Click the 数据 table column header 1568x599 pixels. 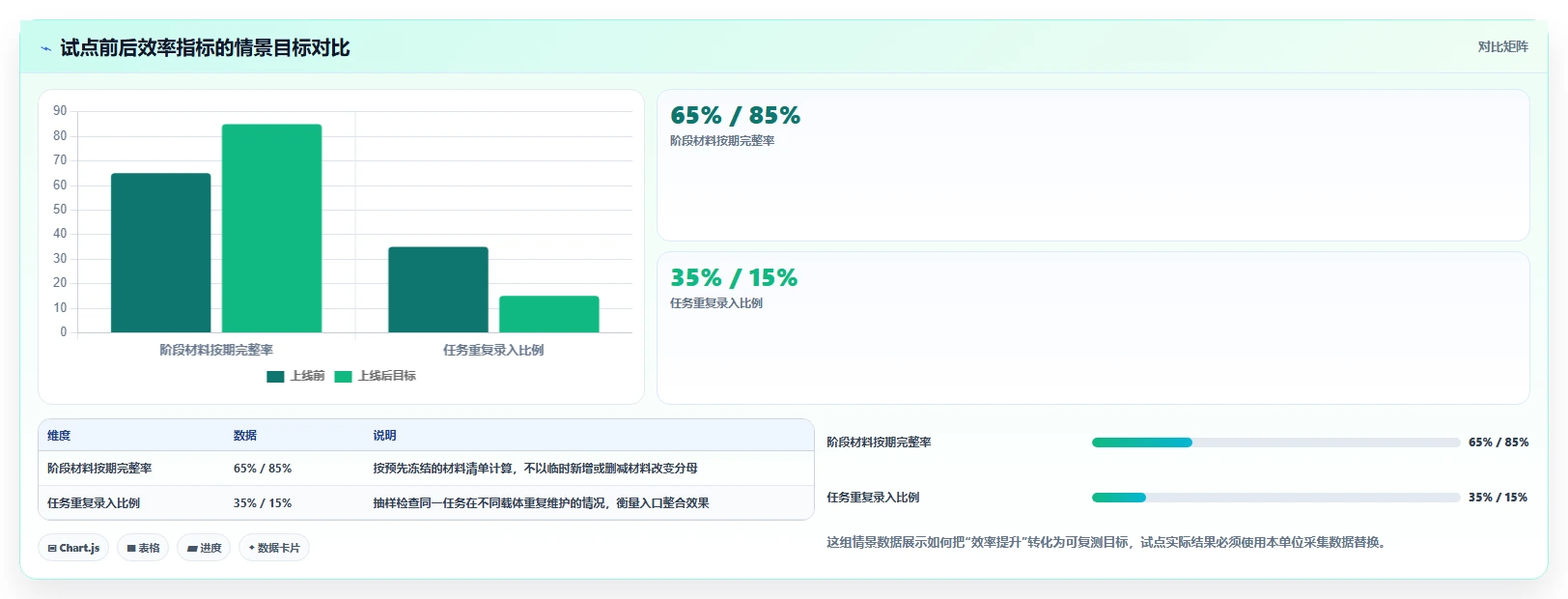click(245, 436)
